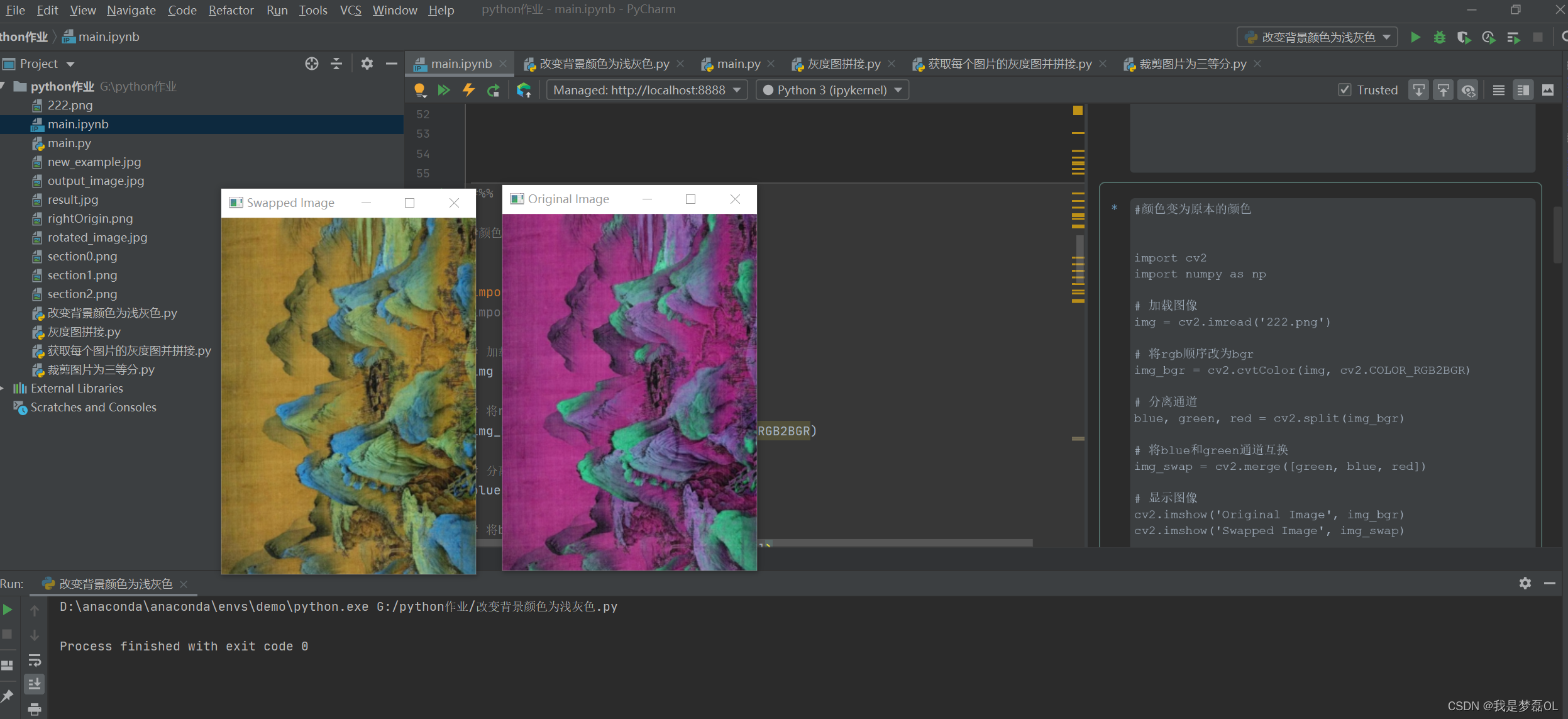The image size is (1568, 719).
Task: Switch to the 裁剪图片为三等分.py tab
Action: pos(1193,64)
